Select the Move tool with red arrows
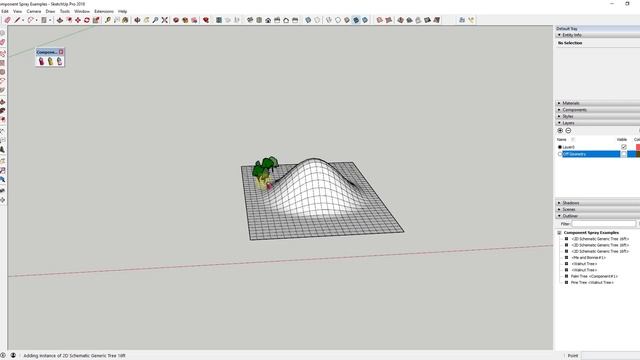Viewport: 640px width, 360px height. [x=78, y=20]
